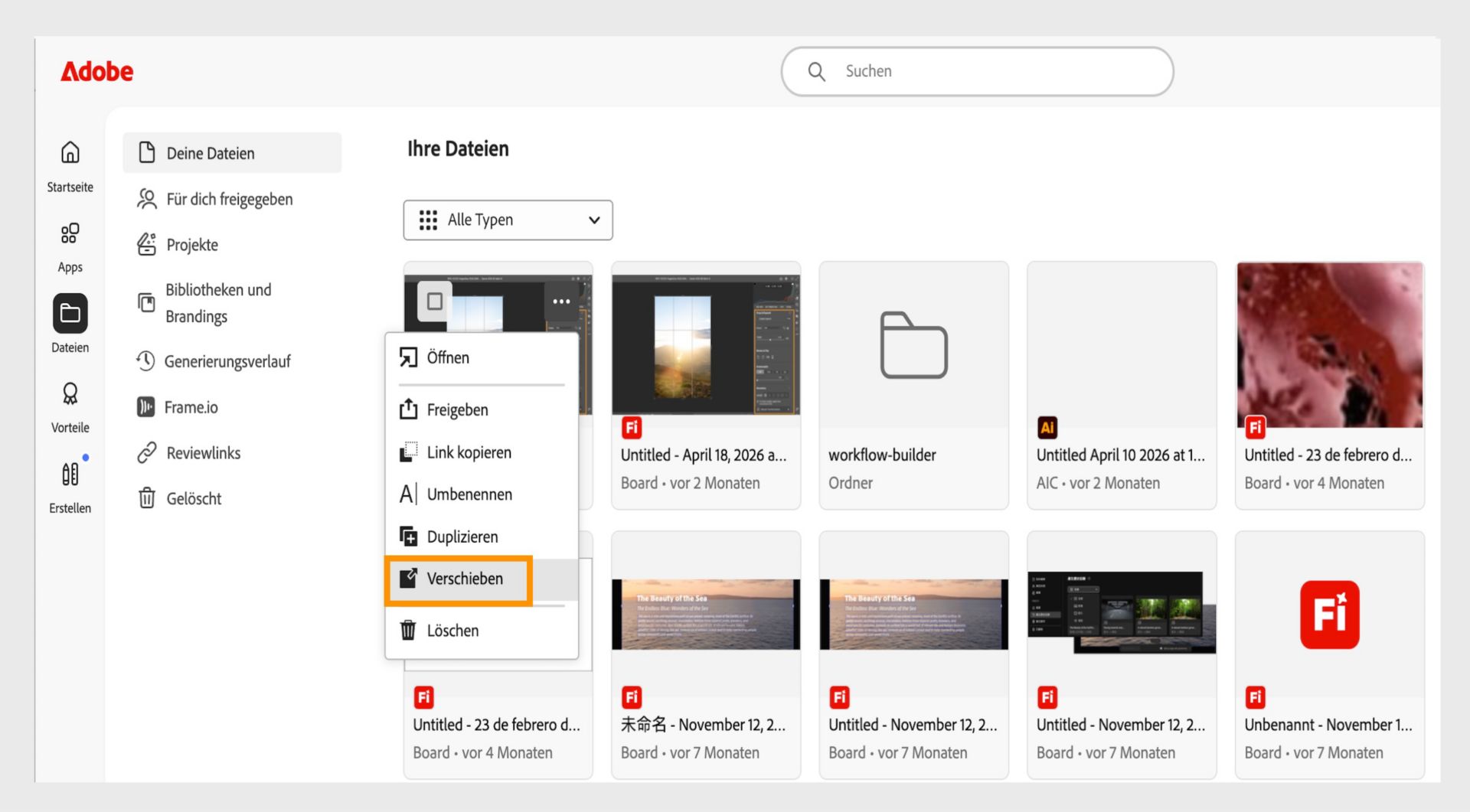
Task: Click the Ihre Dateien heading
Action: [458, 148]
